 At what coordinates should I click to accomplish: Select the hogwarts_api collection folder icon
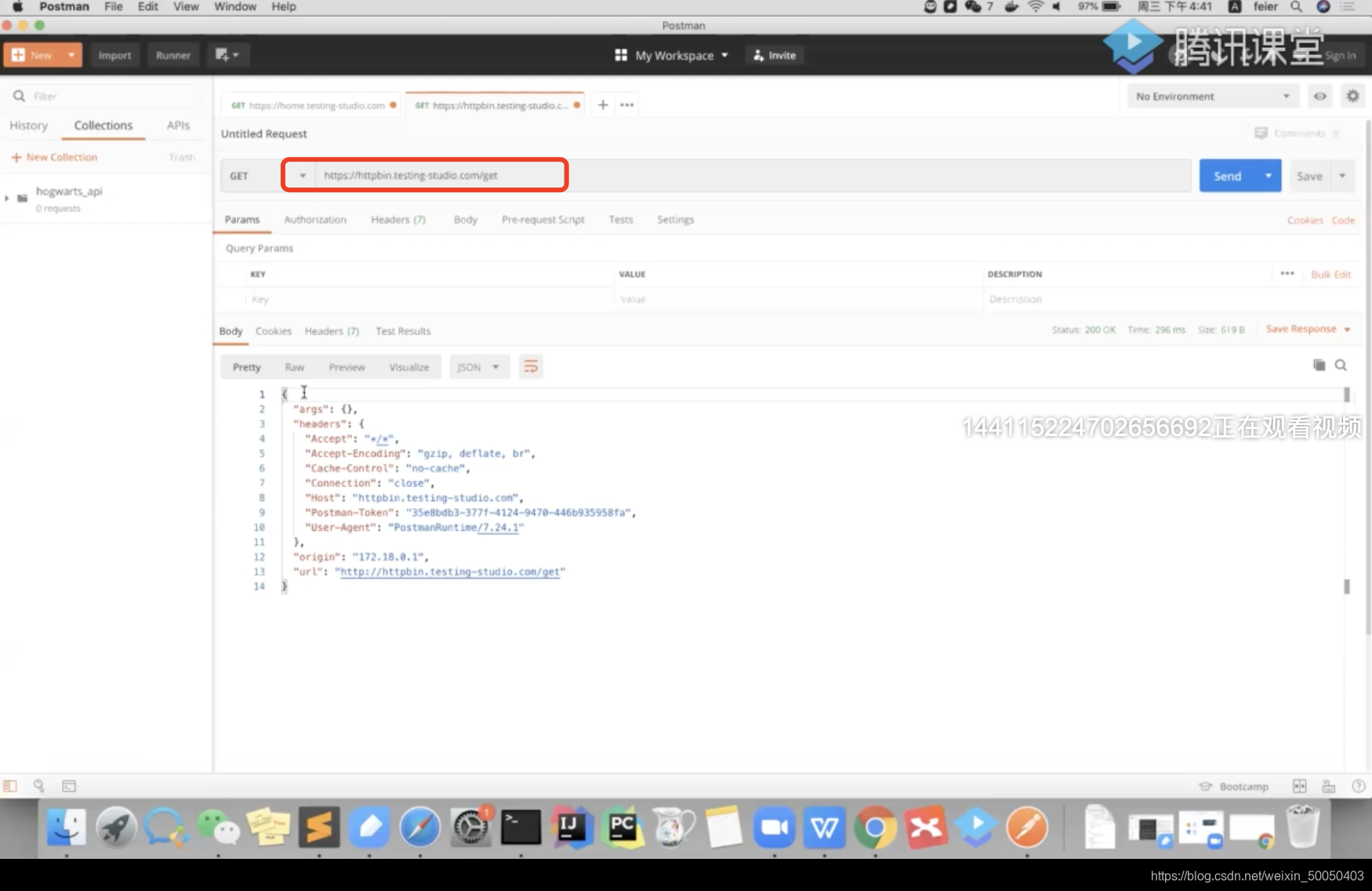22,198
